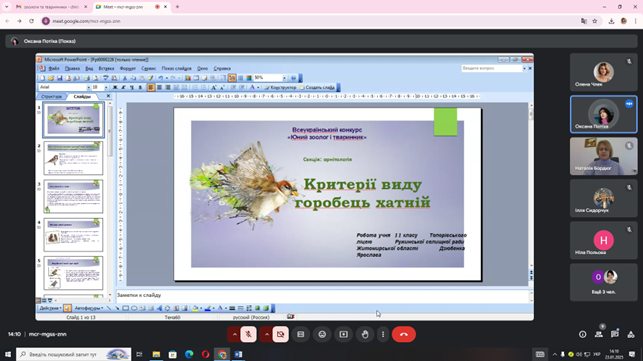Open the Показ слайдов menu

coord(176,69)
